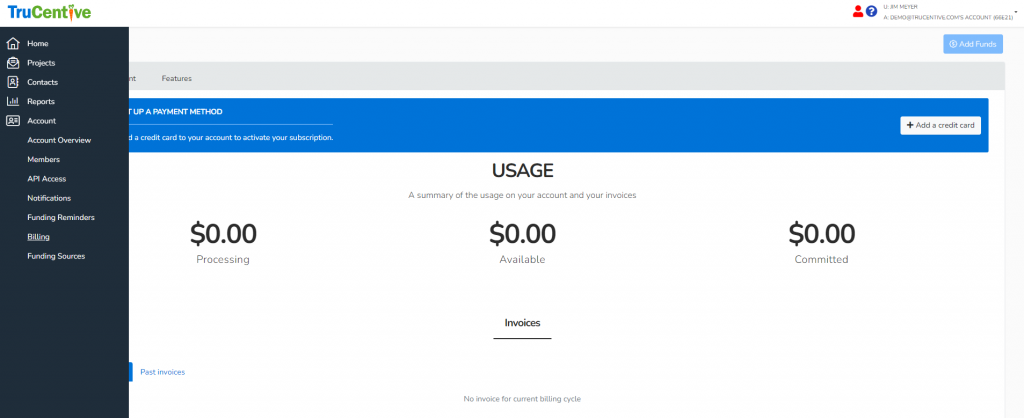The height and width of the screenshot is (418, 1024).
Task: Click Add a credit card button
Action: coord(940,125)
